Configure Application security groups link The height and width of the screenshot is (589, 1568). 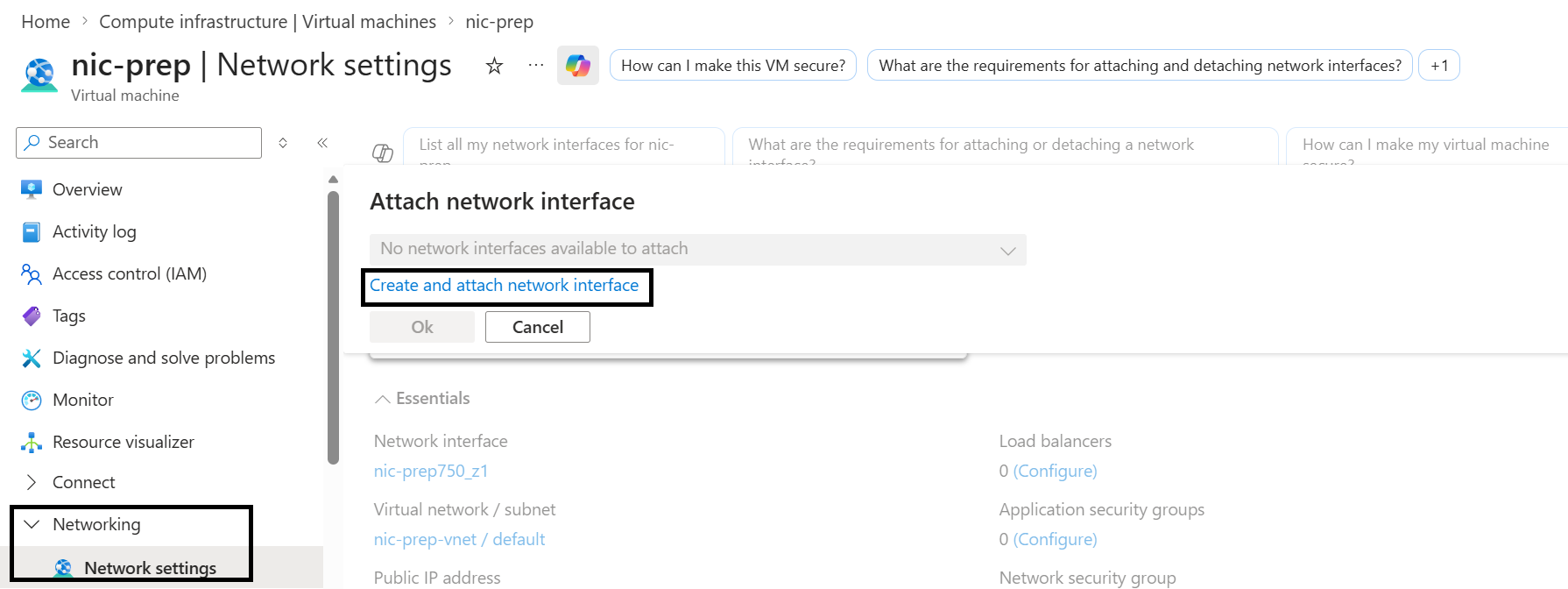pos(1055,539)
